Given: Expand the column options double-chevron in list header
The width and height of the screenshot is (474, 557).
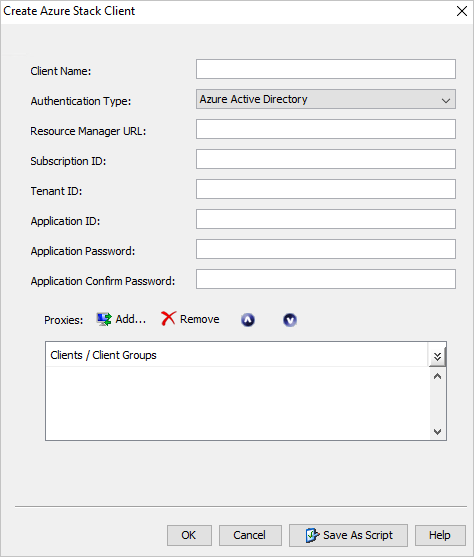Looking at the screenshot, I should 437,356.
